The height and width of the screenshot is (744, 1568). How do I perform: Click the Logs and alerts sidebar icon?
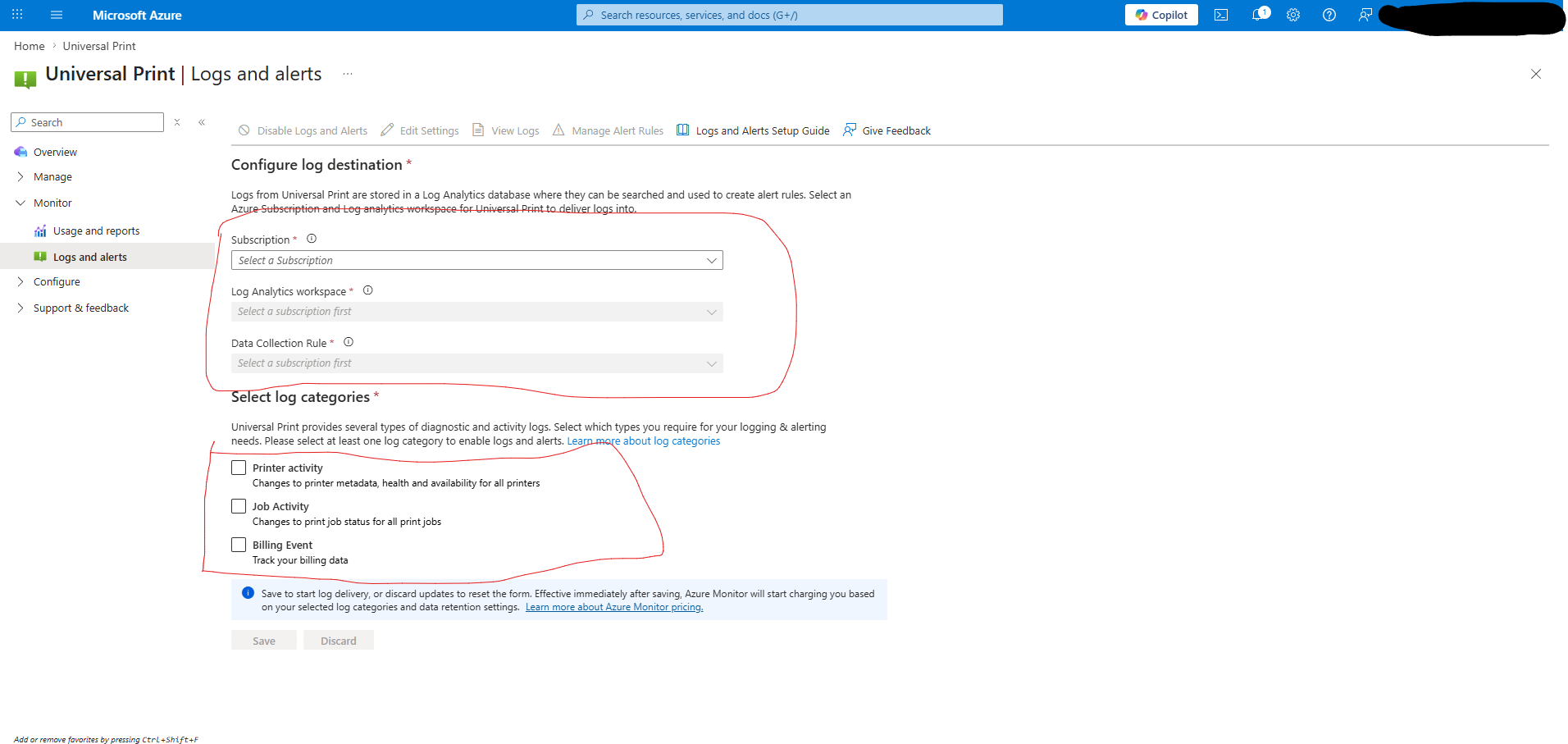tap(40, 257)
